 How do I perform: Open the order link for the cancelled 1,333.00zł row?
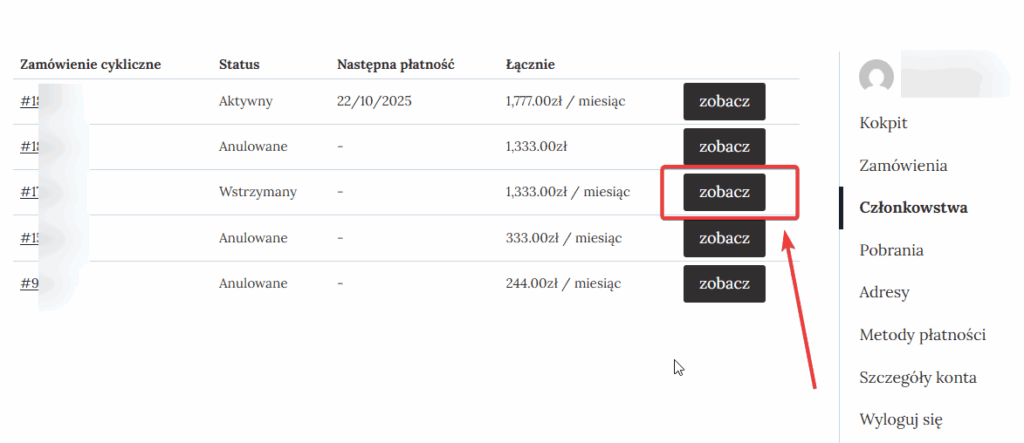click(28, 147)
